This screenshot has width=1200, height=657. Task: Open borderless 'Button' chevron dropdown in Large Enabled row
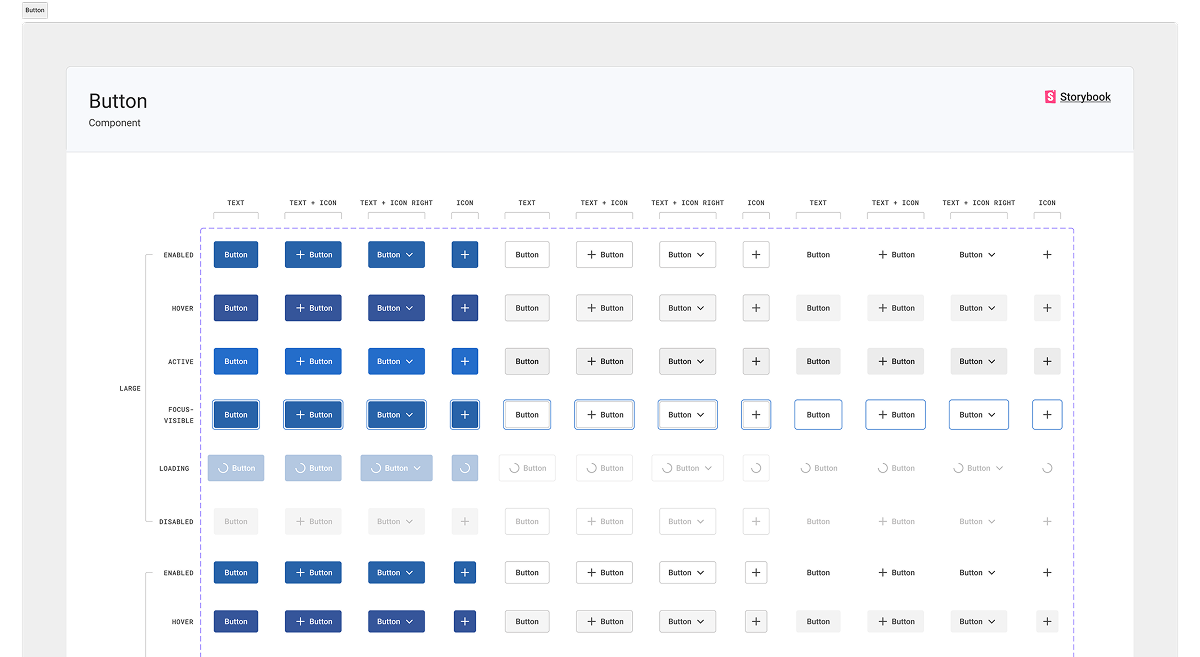tap(978, 255)
